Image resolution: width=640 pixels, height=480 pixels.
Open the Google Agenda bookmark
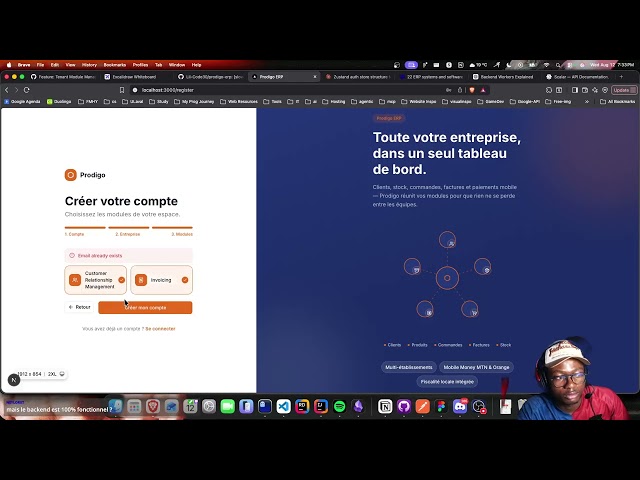click(x=22, y=102)
